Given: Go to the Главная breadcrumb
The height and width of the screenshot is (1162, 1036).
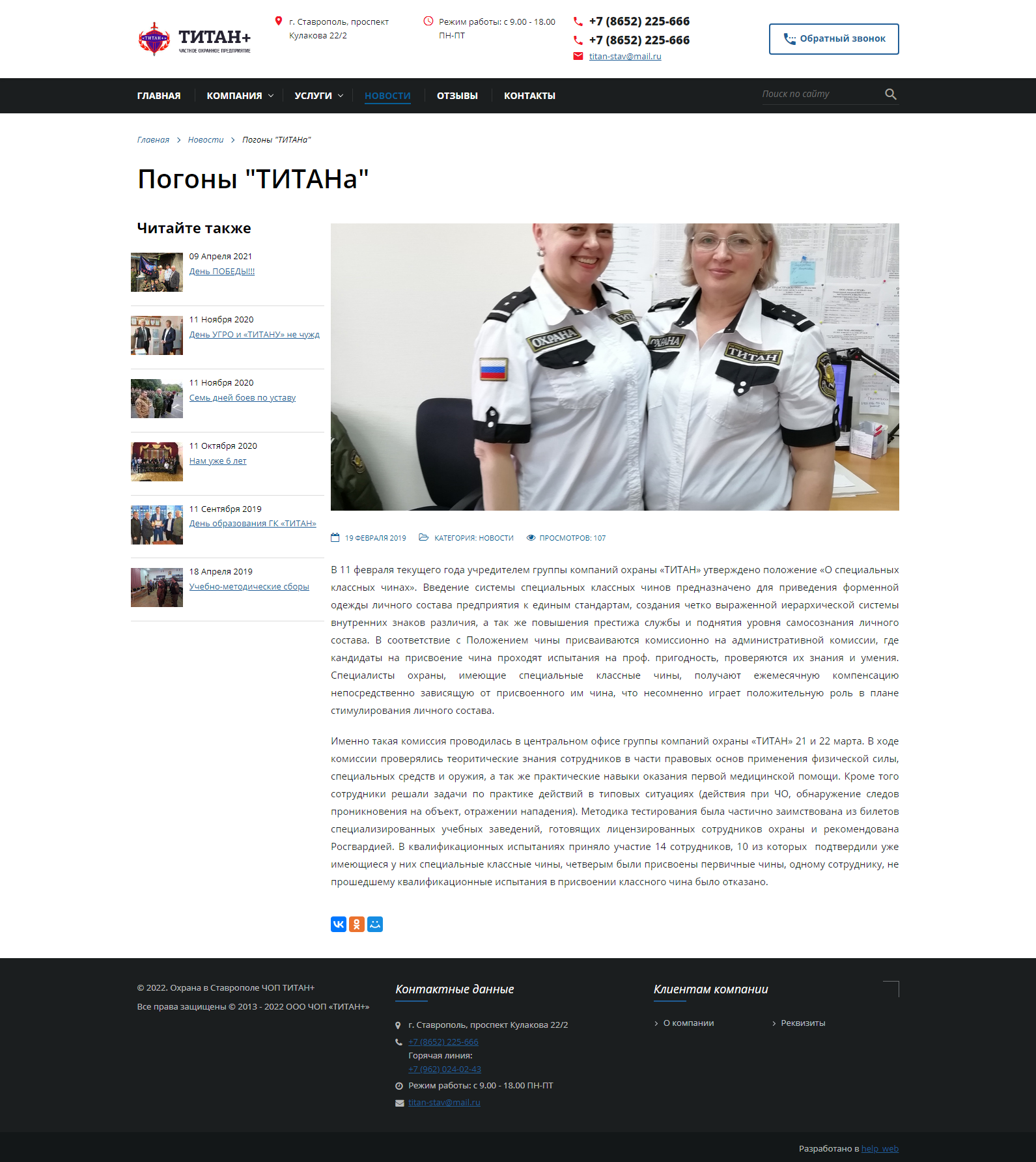Looking at the screenshot, I should pos(153,140).
